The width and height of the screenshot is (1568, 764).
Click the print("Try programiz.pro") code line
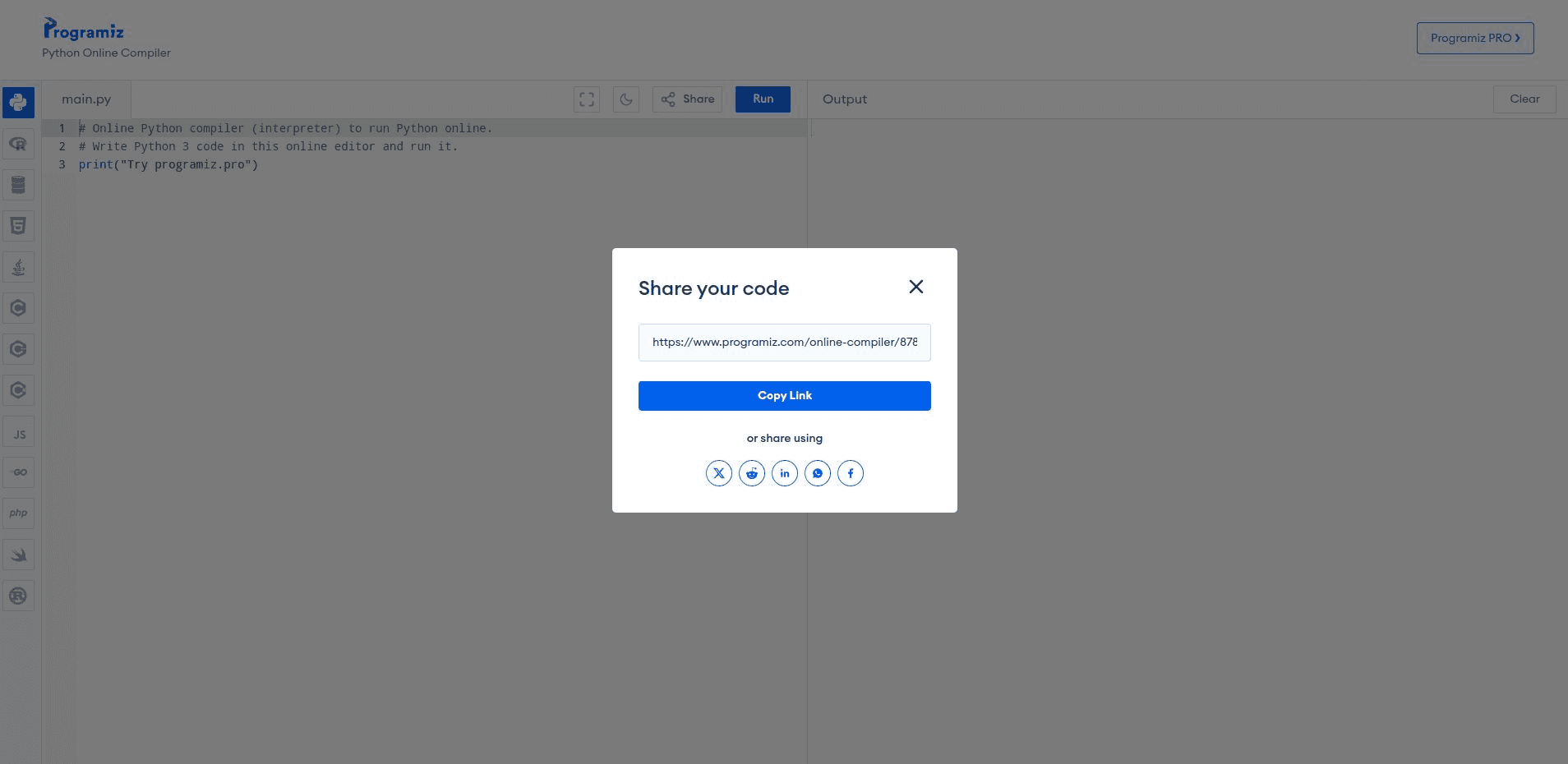tap(168, 164)
